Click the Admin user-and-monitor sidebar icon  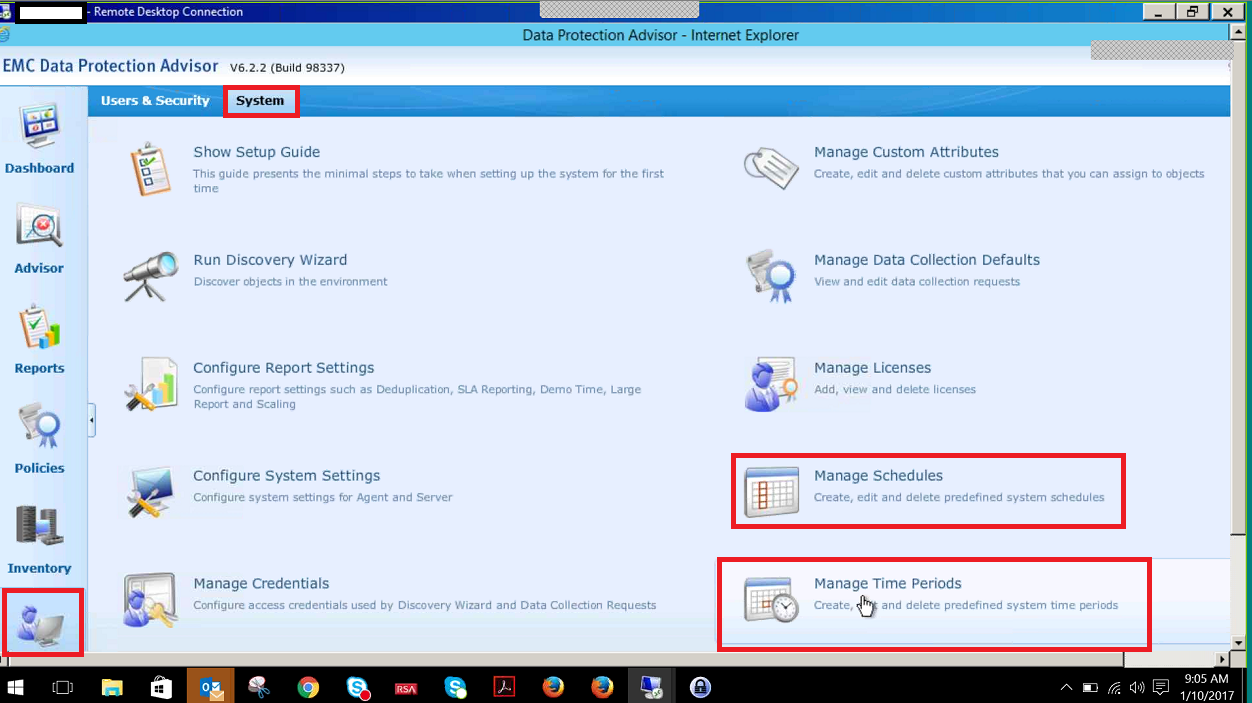coord(41,624)
